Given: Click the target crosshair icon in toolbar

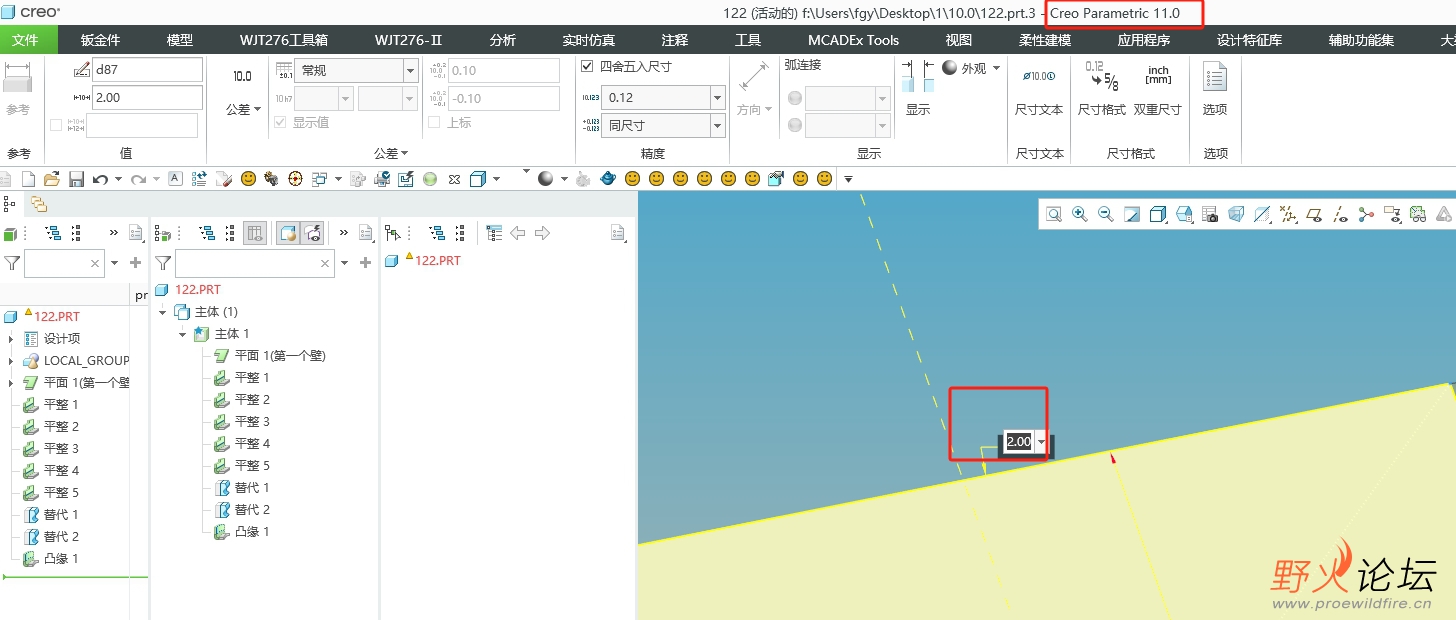Looking at the screenshot, I should coord(295,179).
